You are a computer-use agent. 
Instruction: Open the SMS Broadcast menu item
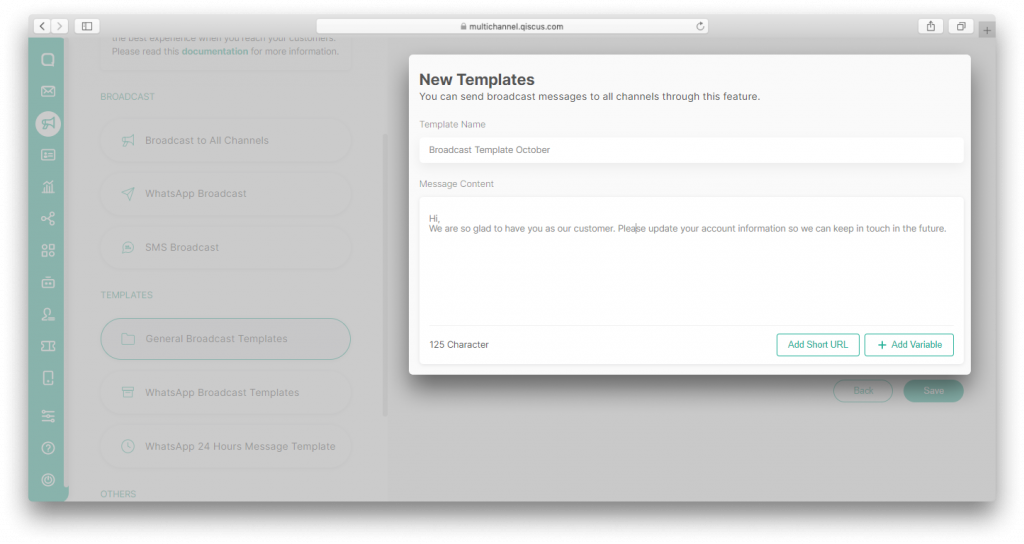(225, 248)
